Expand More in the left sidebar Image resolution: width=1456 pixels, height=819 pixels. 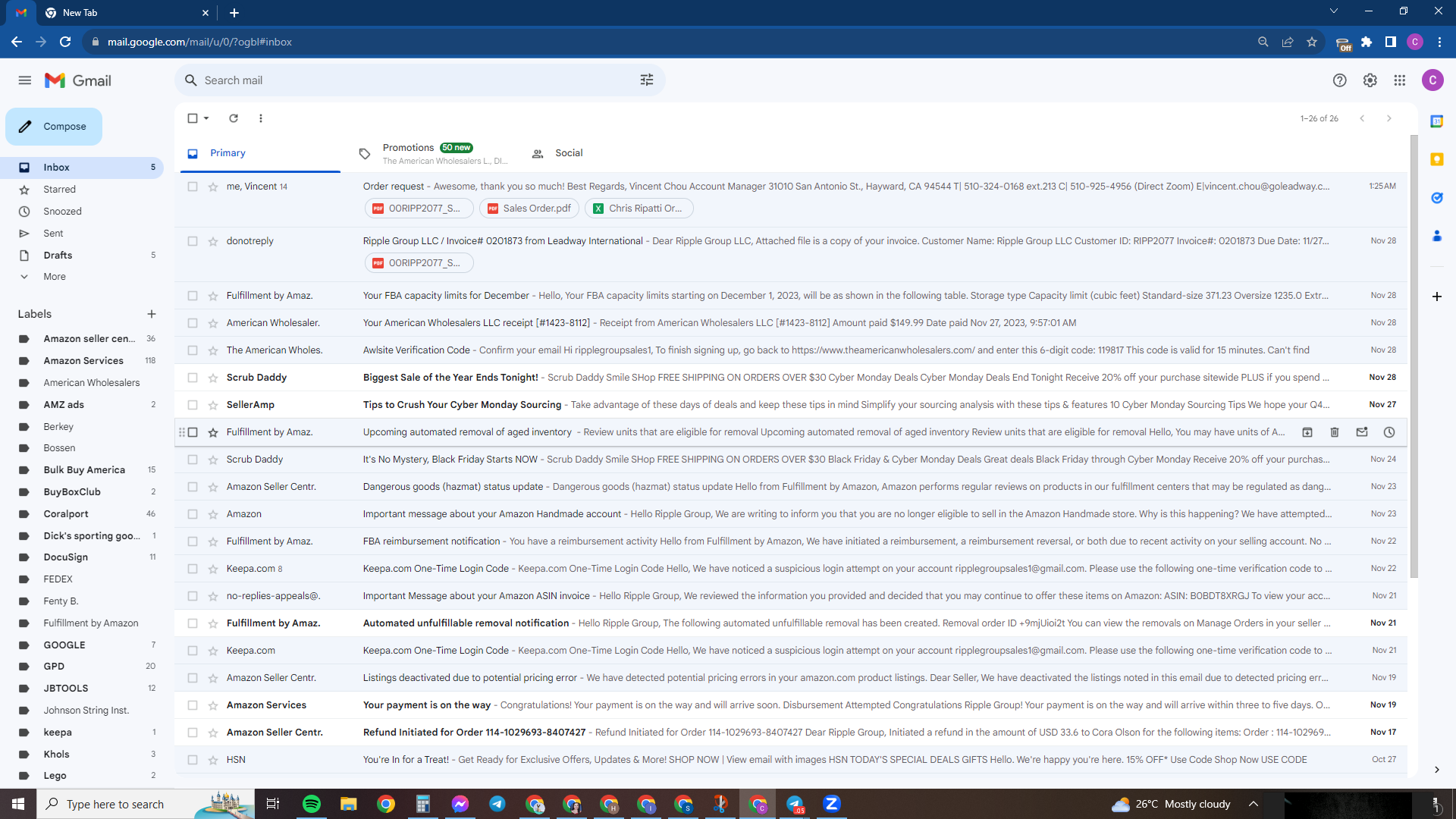pos(55,277)
